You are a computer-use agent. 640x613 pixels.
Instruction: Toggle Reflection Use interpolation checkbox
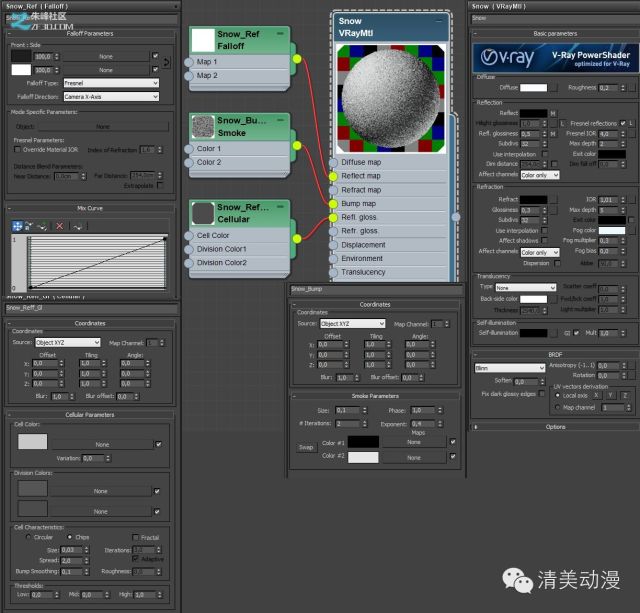coord(544,154)
